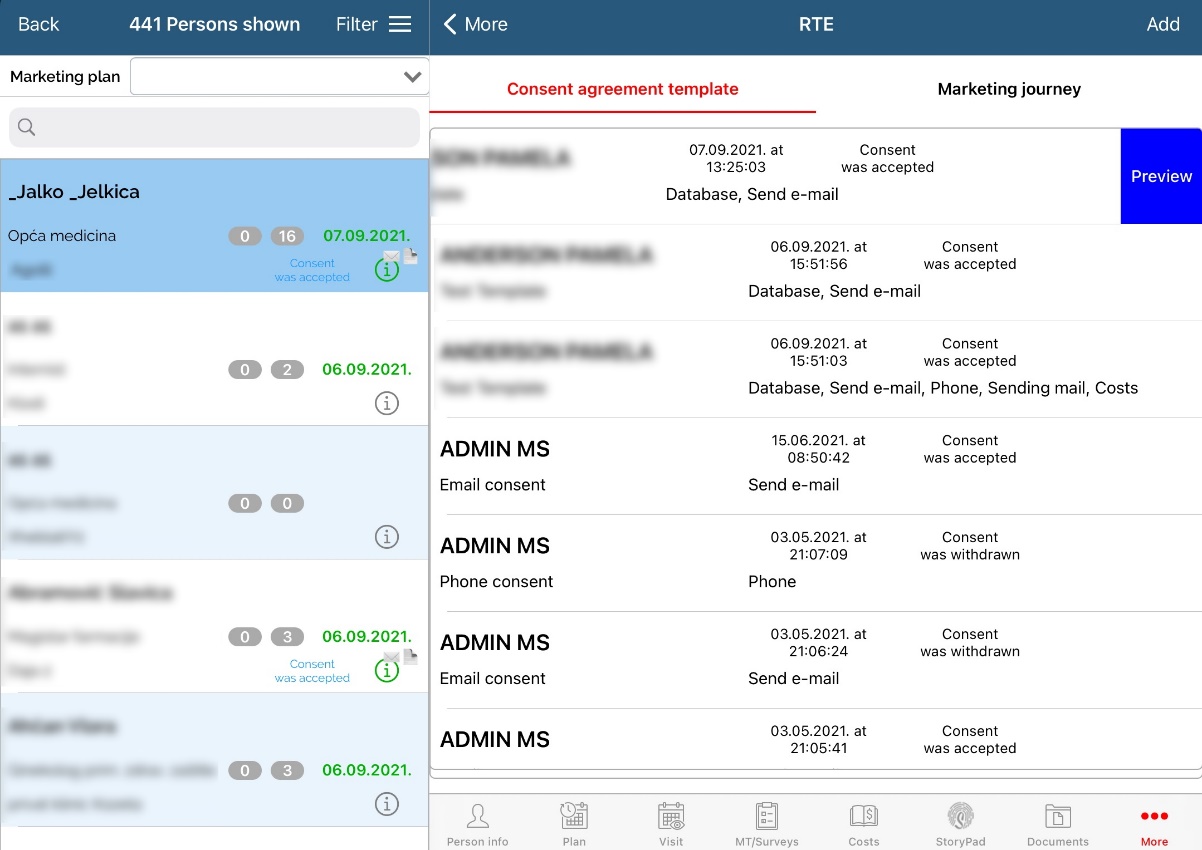Go back using the More chevron
The height and width of the screenshot is (850, 1202).
click(475, 25)
